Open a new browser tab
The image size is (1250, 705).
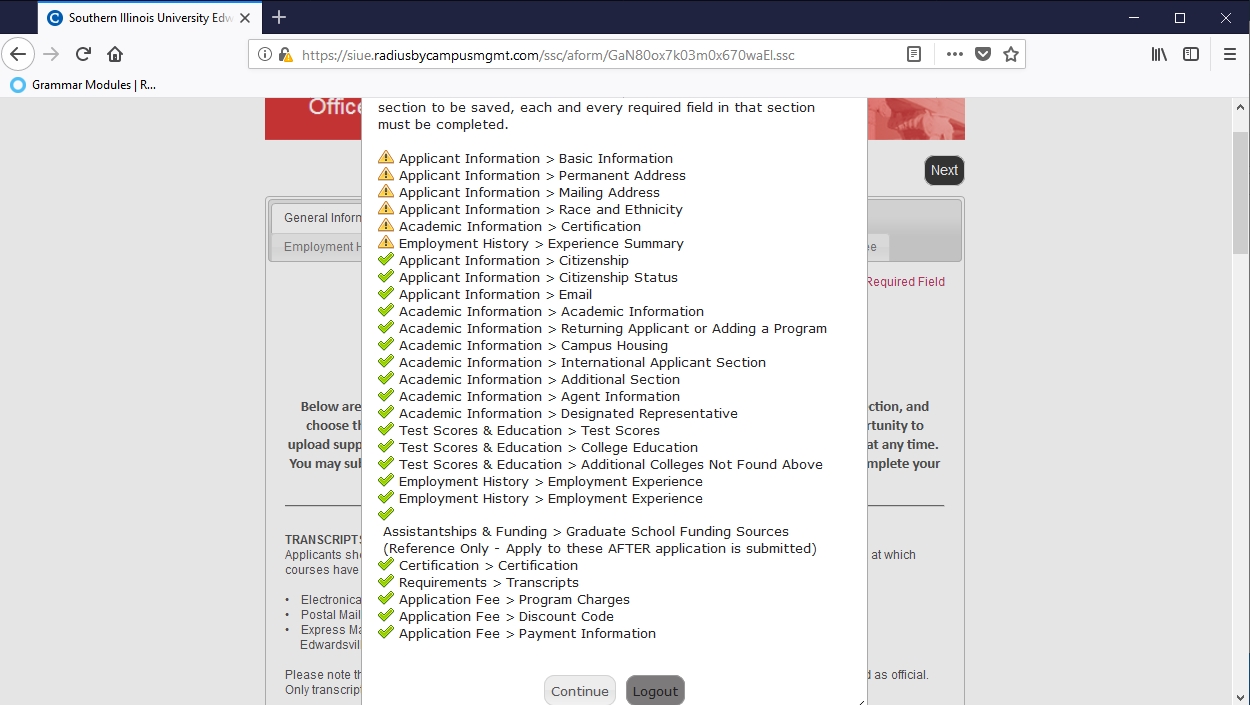pyautogui.click(x=279, y=17)
